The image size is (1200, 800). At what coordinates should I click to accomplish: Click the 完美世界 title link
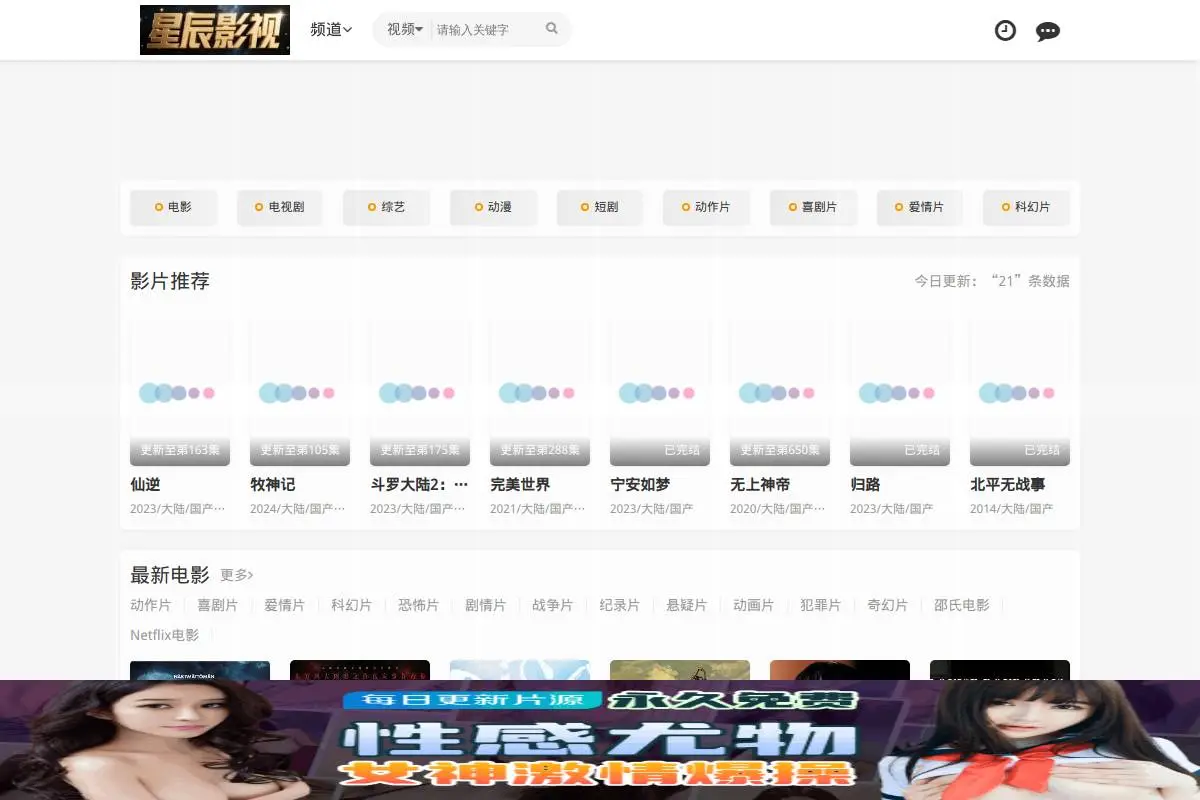click(x=520, y=485)
